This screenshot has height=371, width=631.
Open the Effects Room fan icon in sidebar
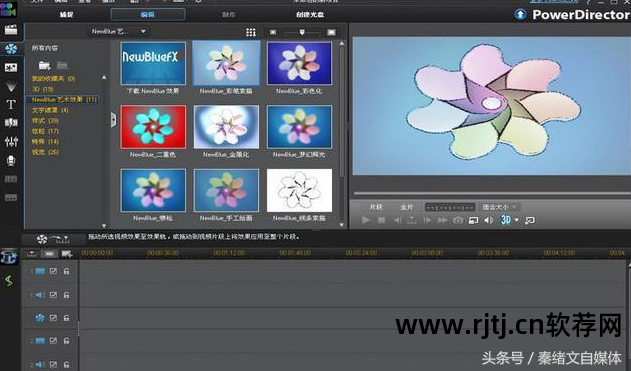tap(11, 49)
